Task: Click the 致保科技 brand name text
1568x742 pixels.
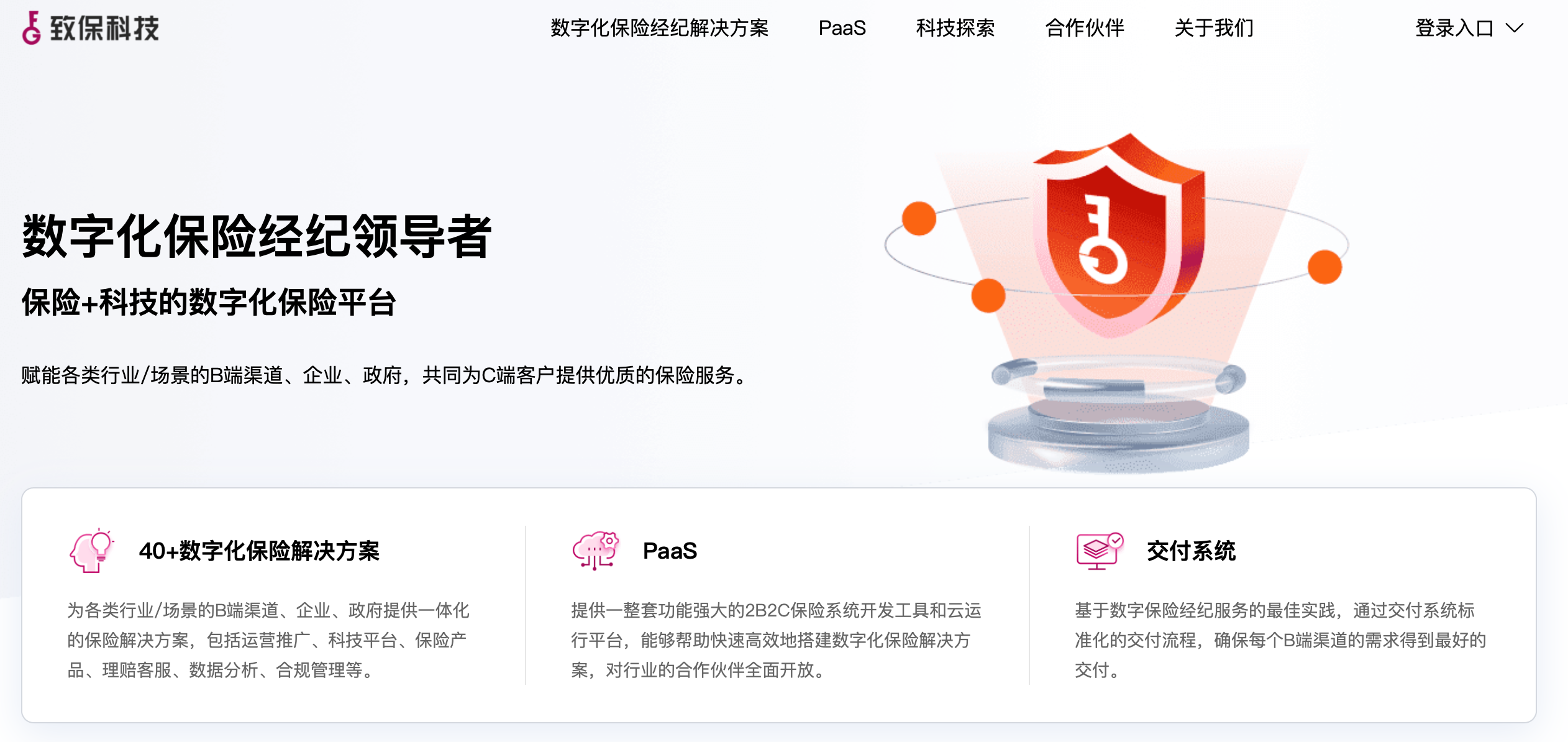Action: click(x=104, y=28)
